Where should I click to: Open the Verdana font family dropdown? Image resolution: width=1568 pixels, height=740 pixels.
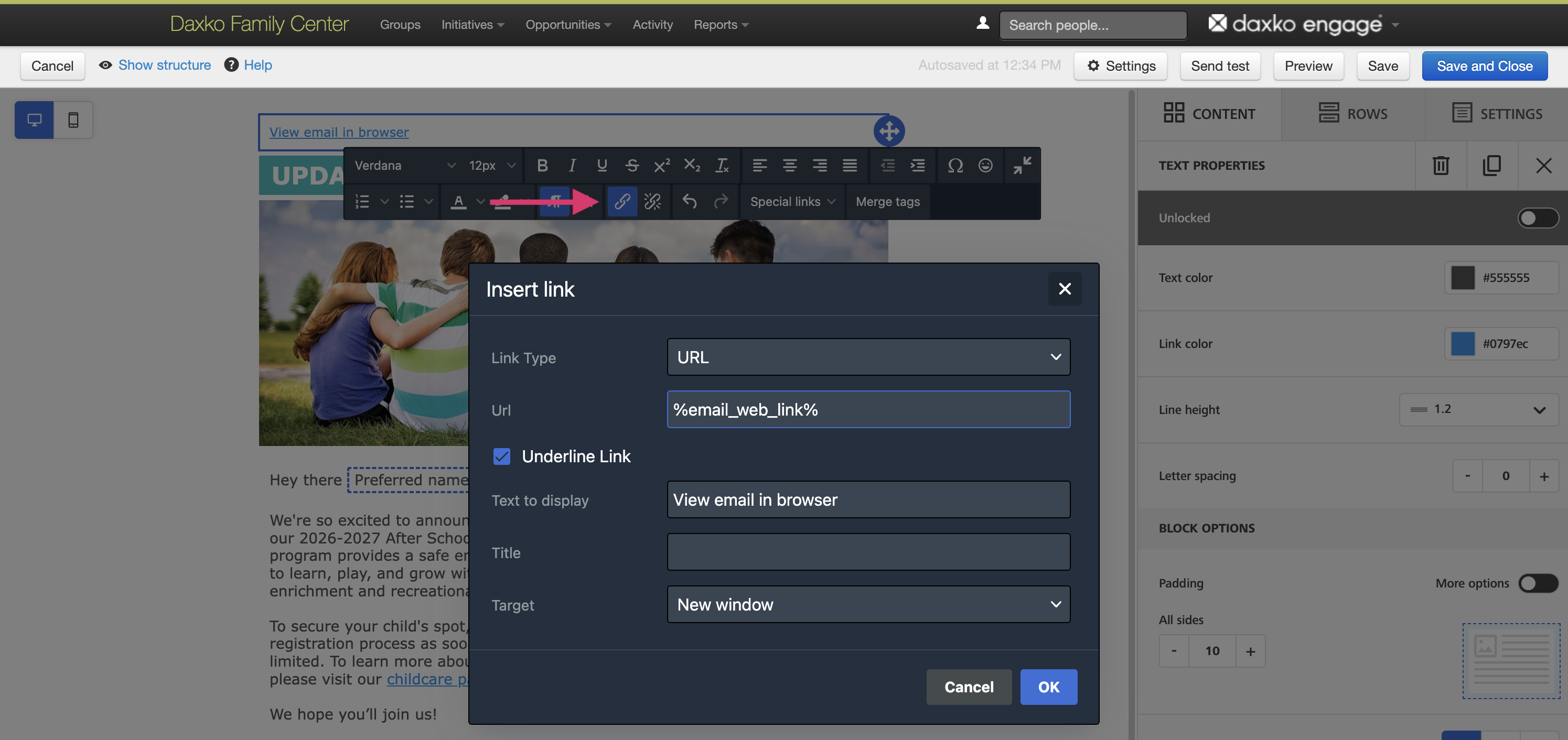coord(404,166)
